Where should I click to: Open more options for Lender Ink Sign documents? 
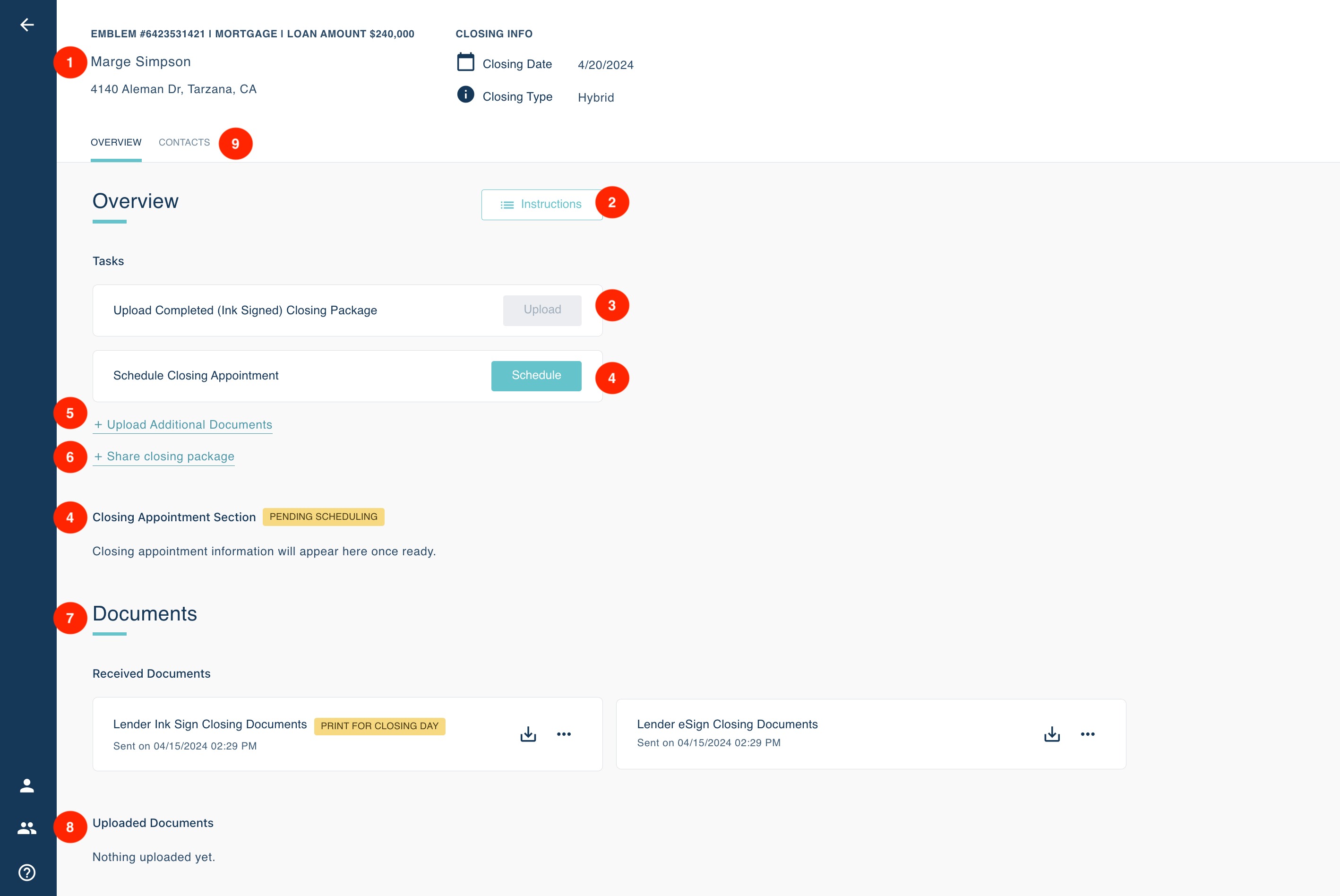click(564, 734)
